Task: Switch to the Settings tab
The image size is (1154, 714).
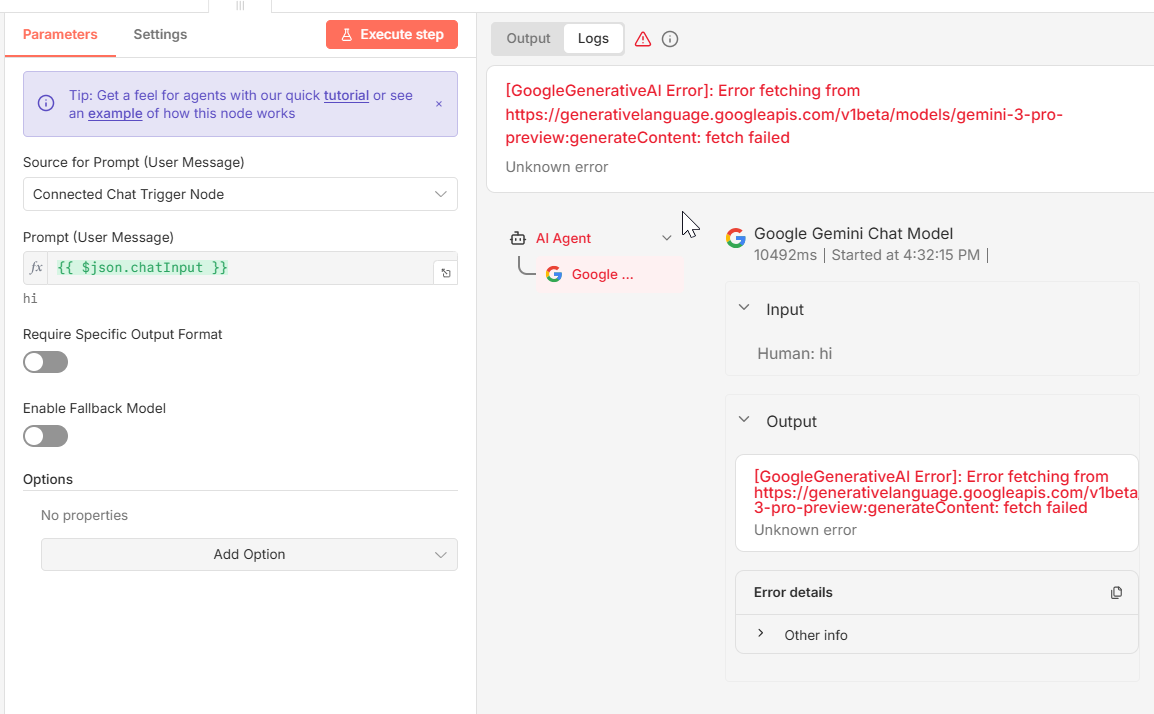Action: [x=159, y=34]
